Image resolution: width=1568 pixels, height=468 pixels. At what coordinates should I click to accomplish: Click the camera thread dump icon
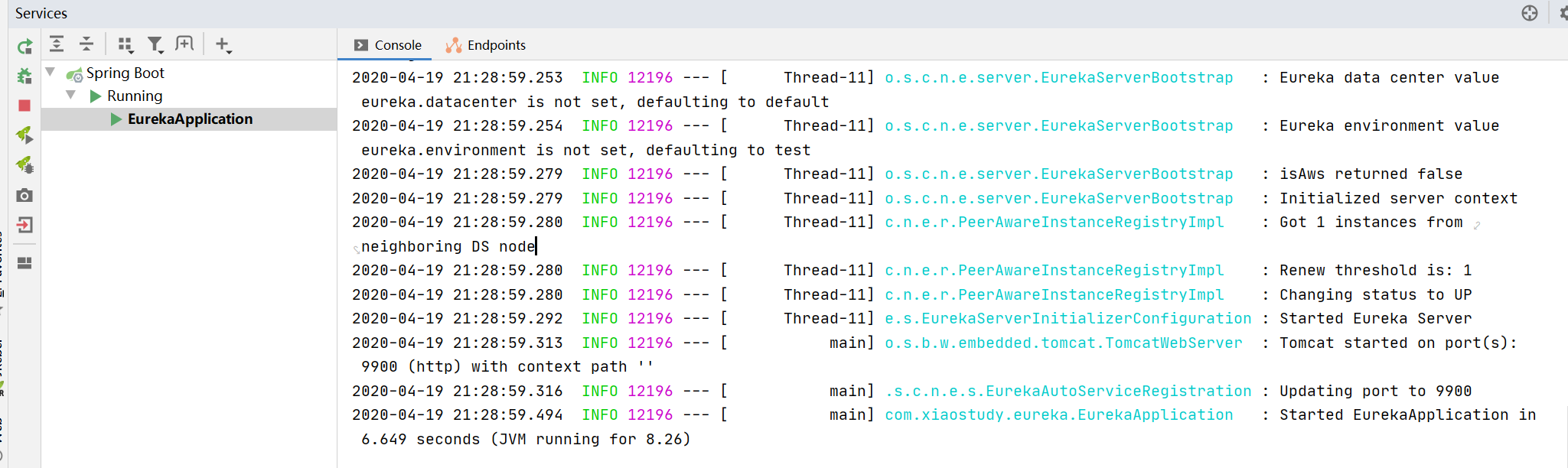[24, 195]
